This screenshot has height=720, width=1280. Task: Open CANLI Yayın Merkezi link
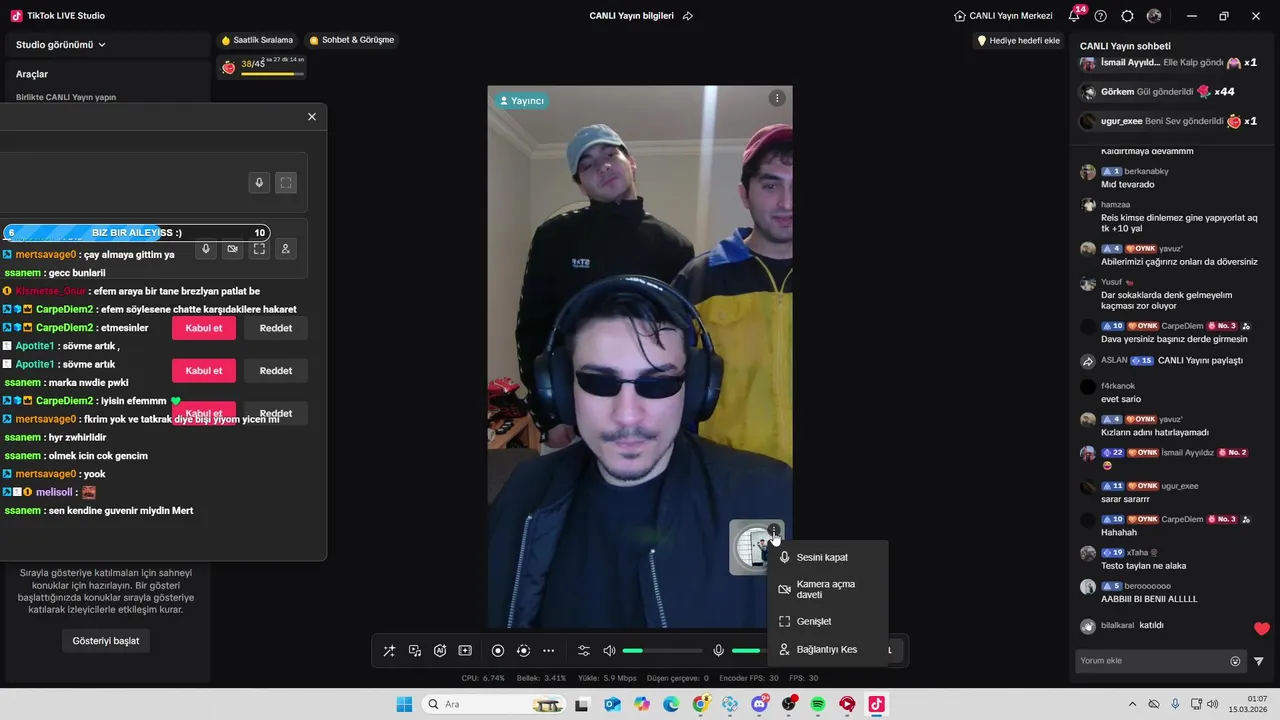click(1004, 16)
